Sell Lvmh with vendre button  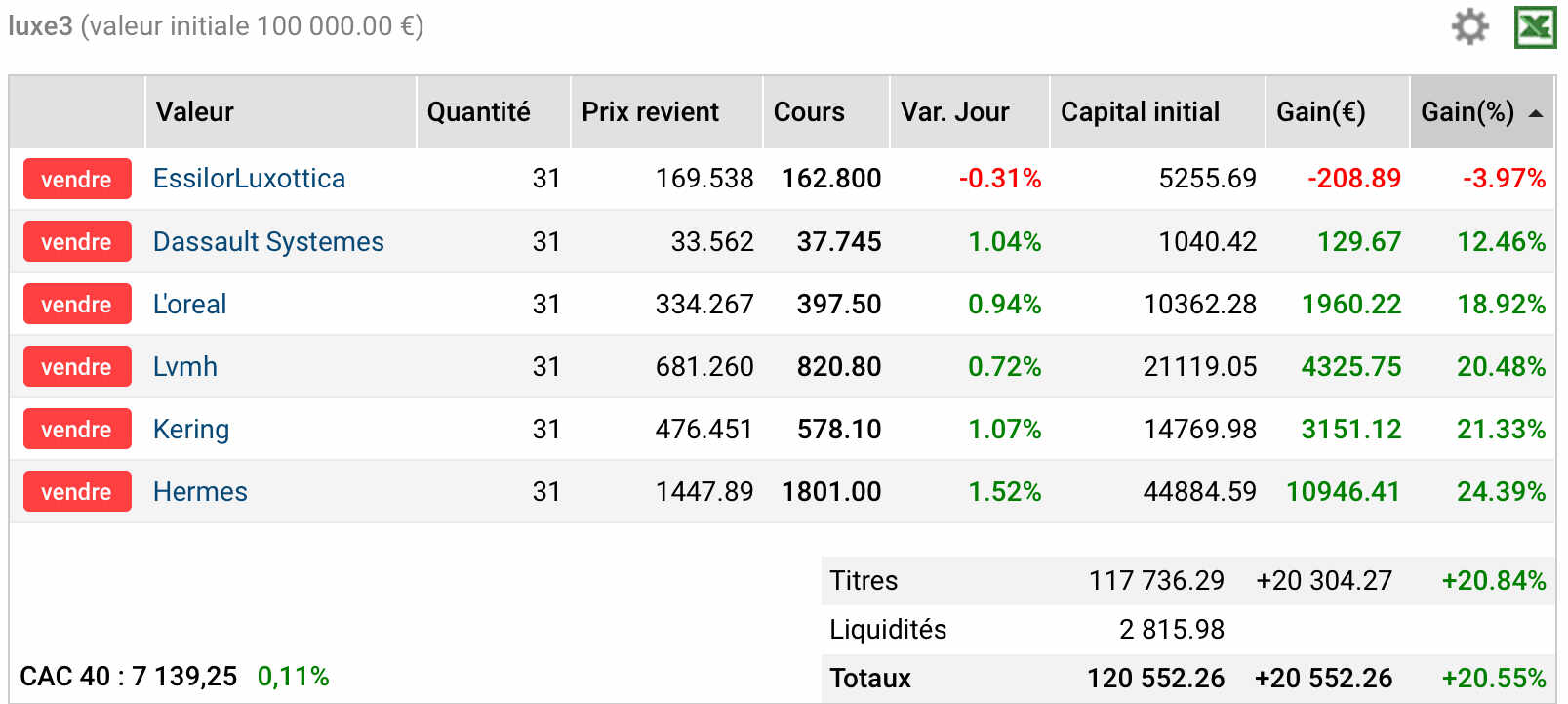[x=77, y=366]
